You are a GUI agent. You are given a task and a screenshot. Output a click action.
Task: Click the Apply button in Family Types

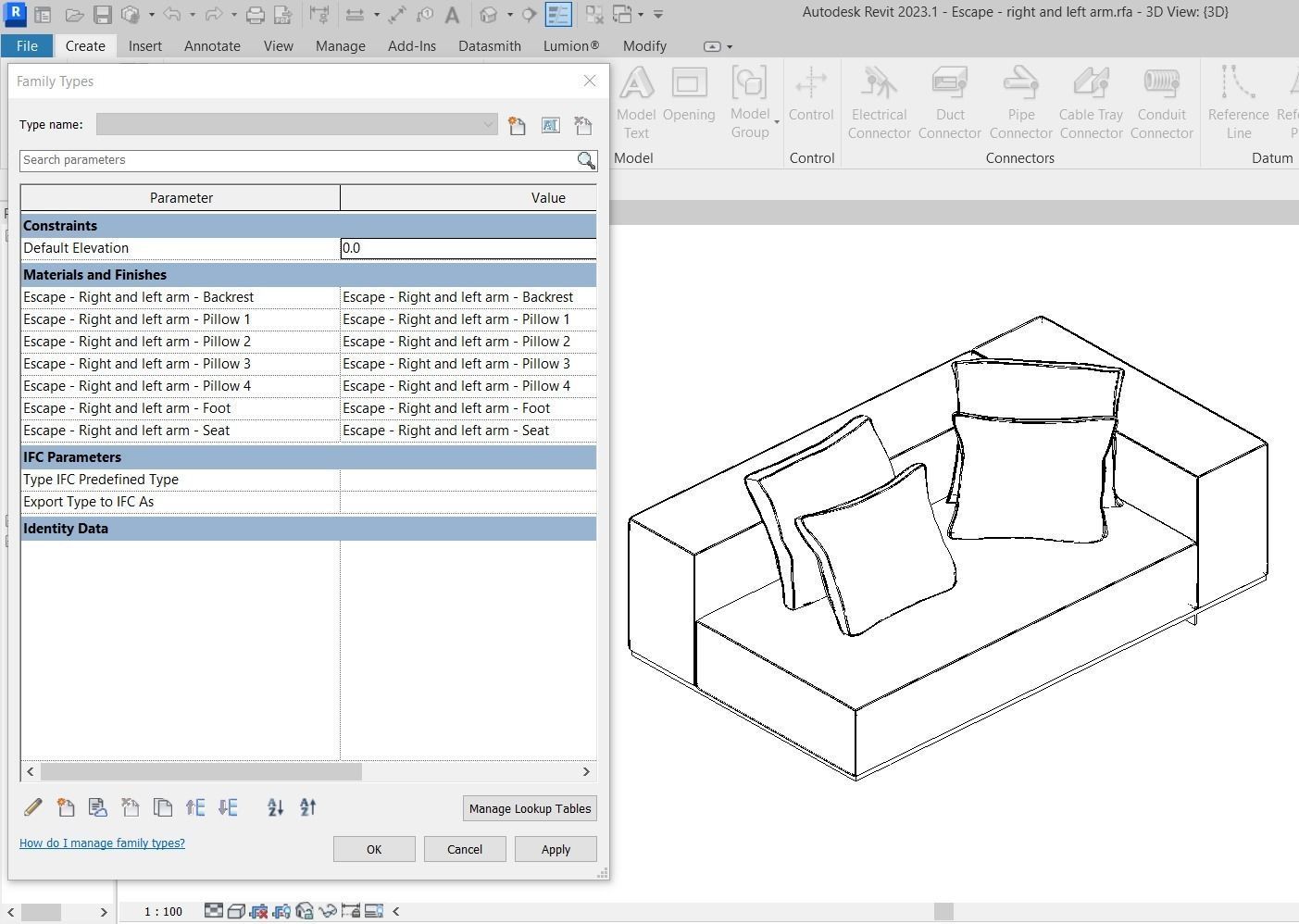(556, 849)
